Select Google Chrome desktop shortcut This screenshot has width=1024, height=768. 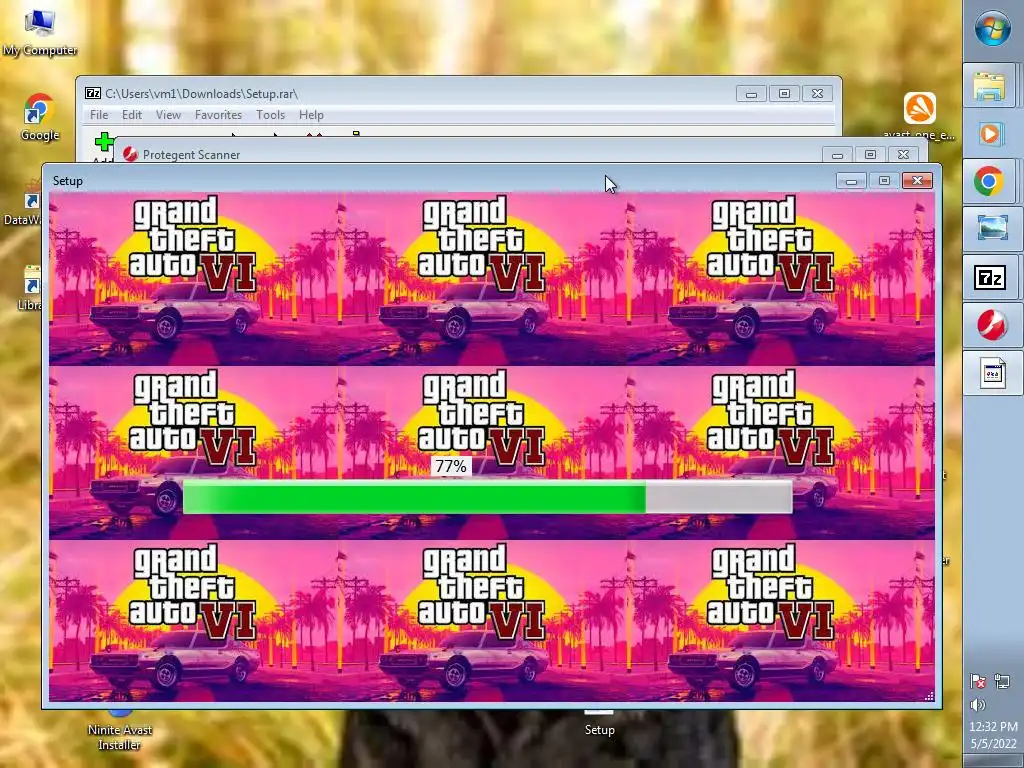[39, 118]
